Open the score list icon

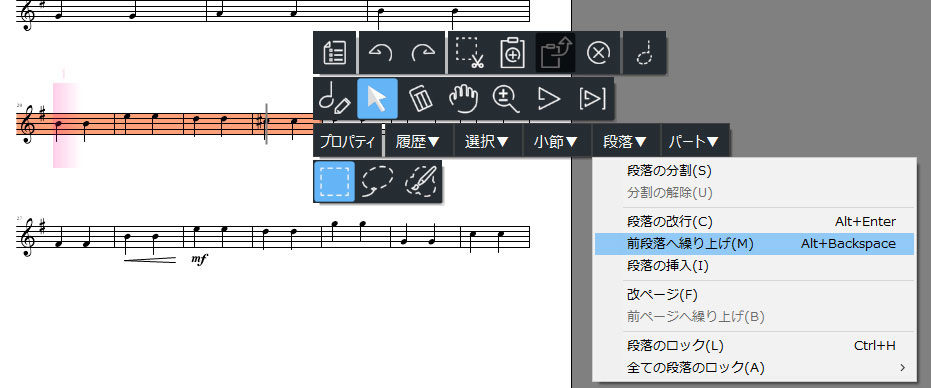click(x=335, y=53)
